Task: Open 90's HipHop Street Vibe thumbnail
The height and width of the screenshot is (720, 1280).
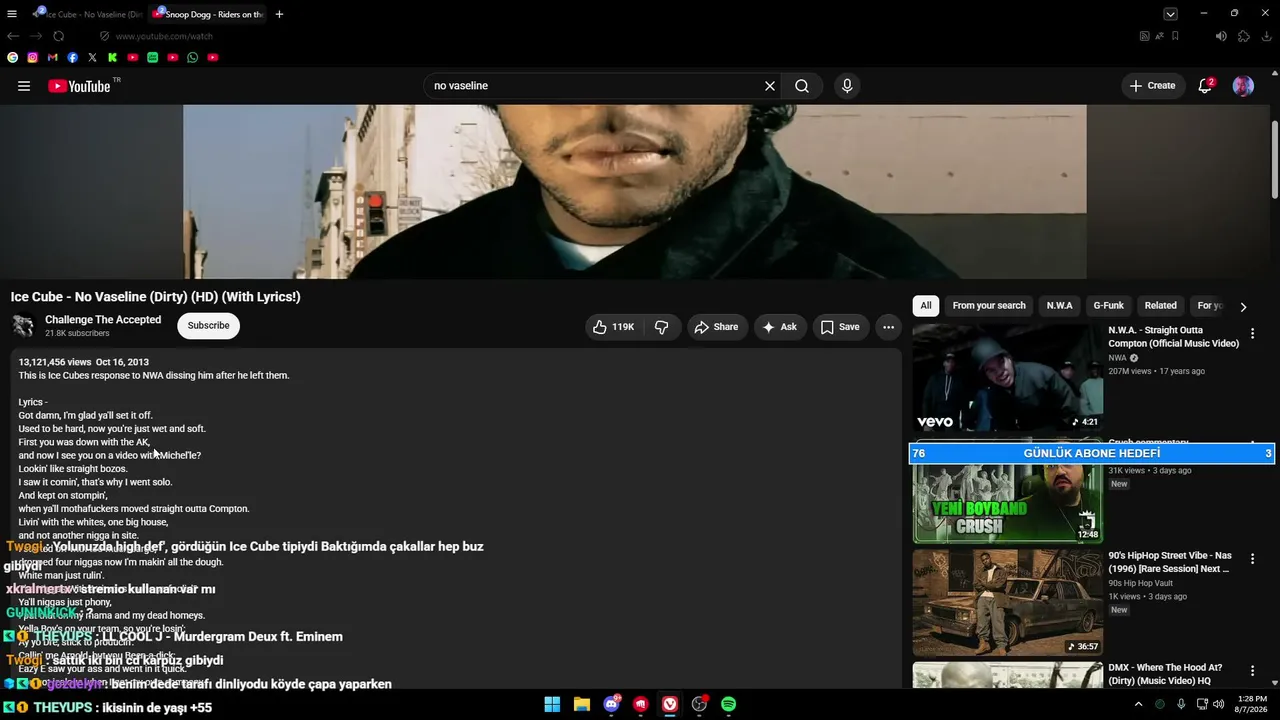Action: pyautogui.click(x=1008, y=602)
